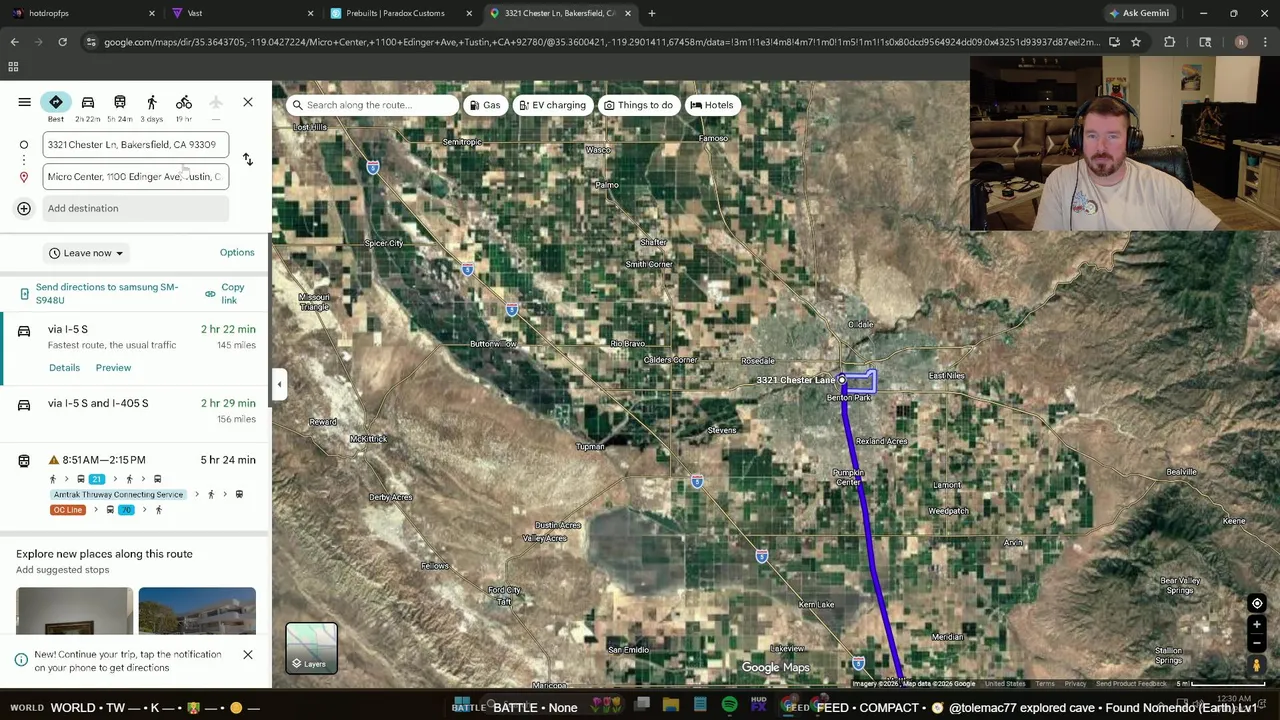
Task: Click the United States region link
Action: [1005, 684]
